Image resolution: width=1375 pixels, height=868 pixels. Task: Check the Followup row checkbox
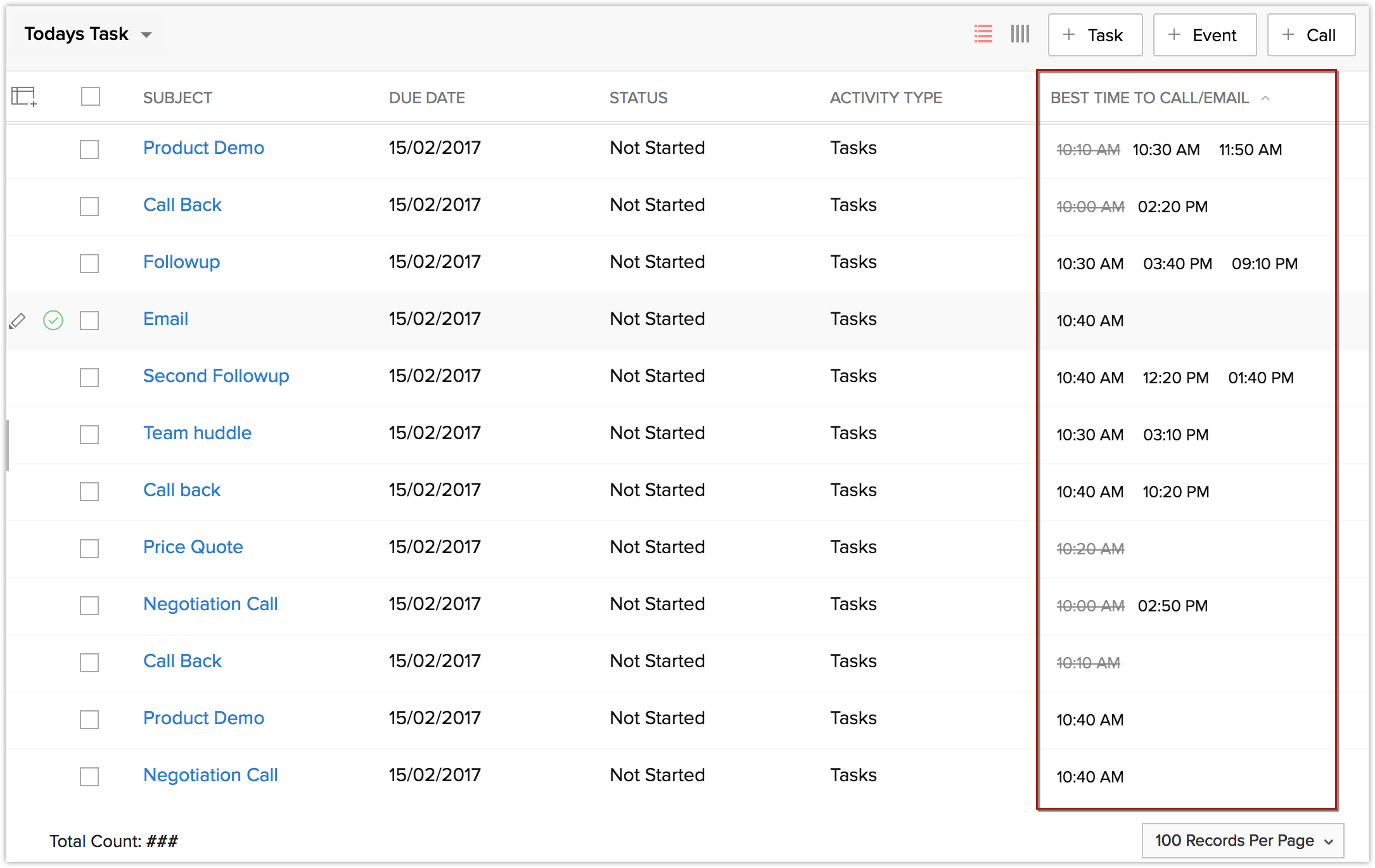click(89, 264)
